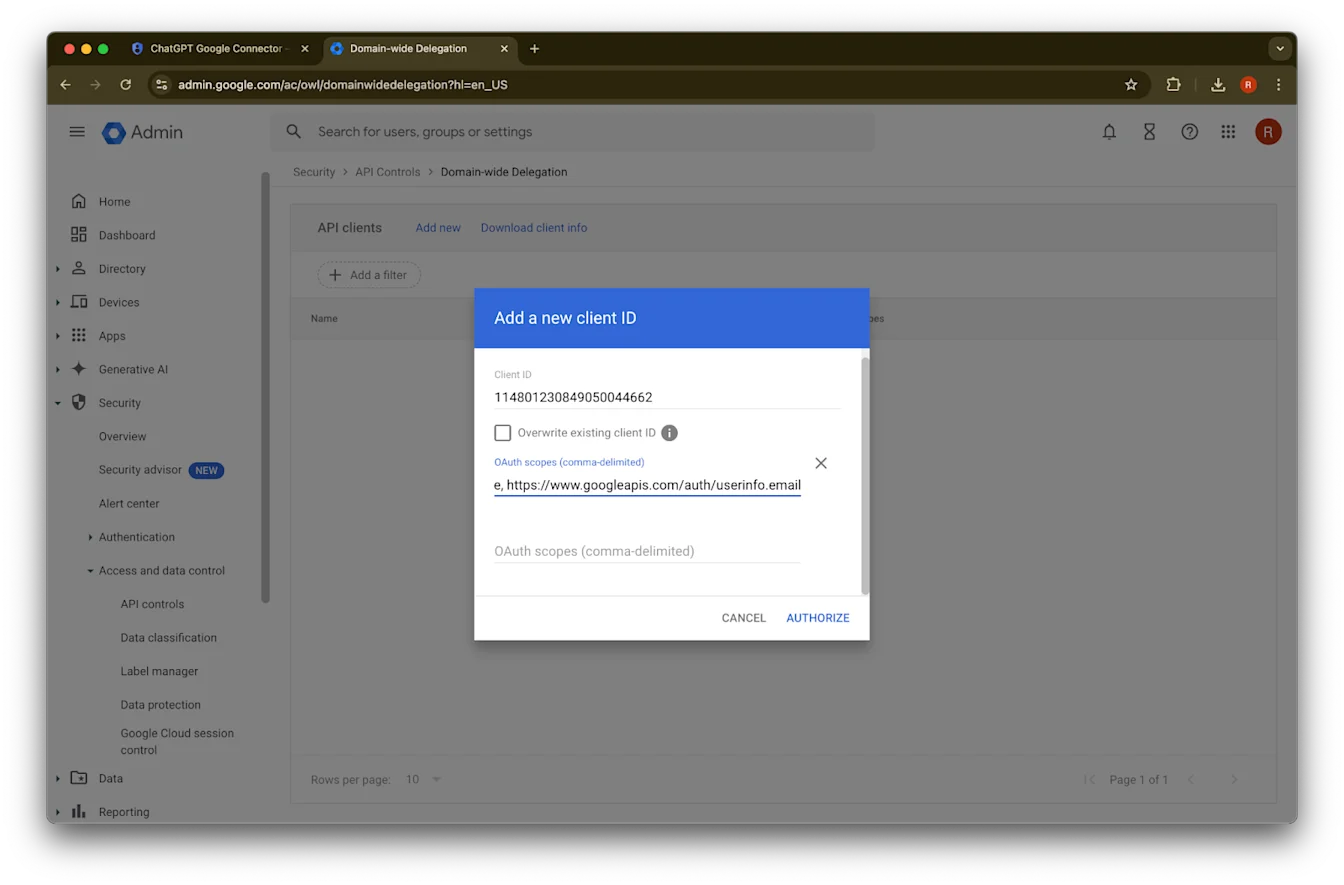
Task: Expand the Generative AI section arrow
Action: 58,369
